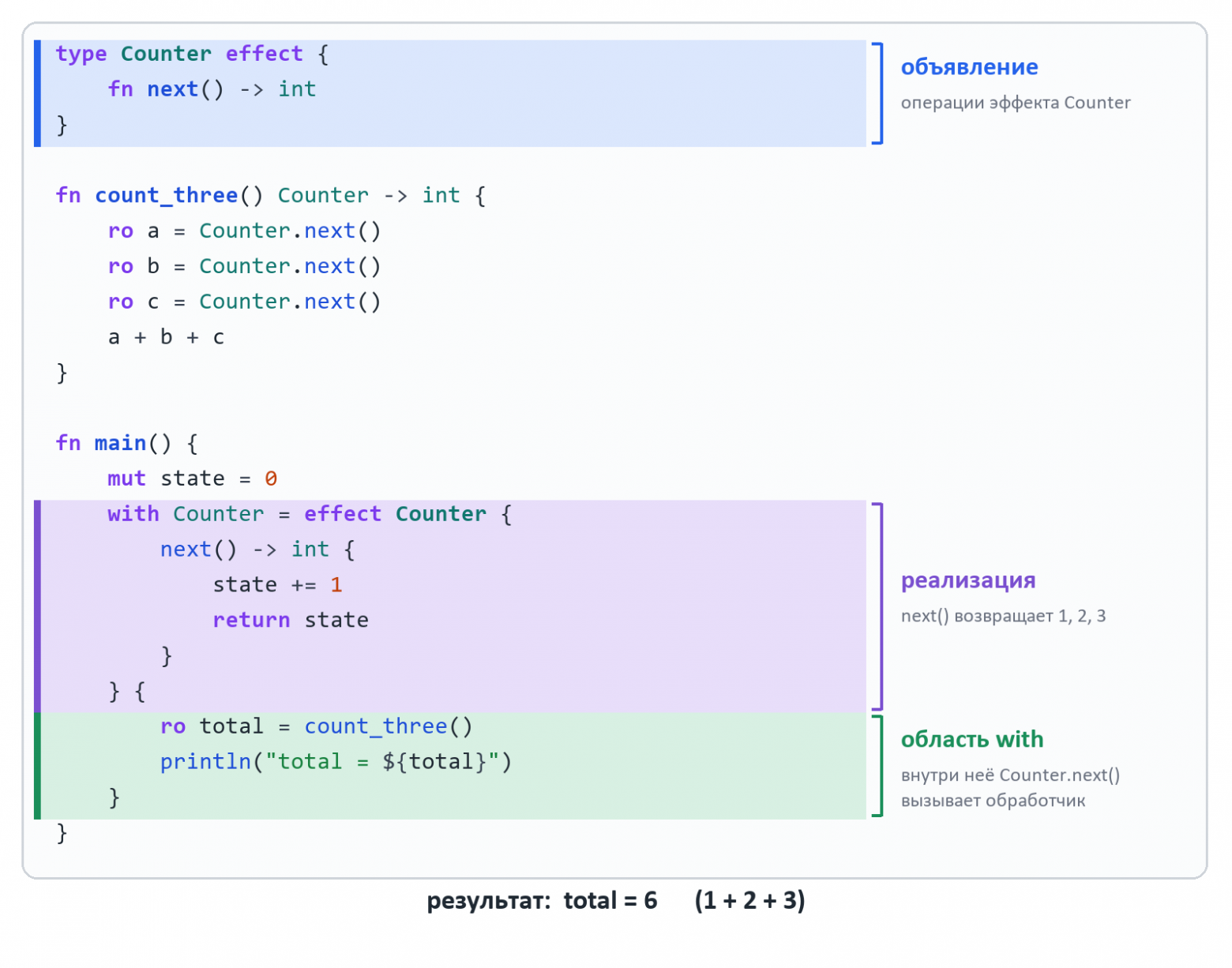The width and height of the screenshot is (1232, 968).
Task: Click the purple 'реализация' annotation heading
Action: [x=968, y=581]
